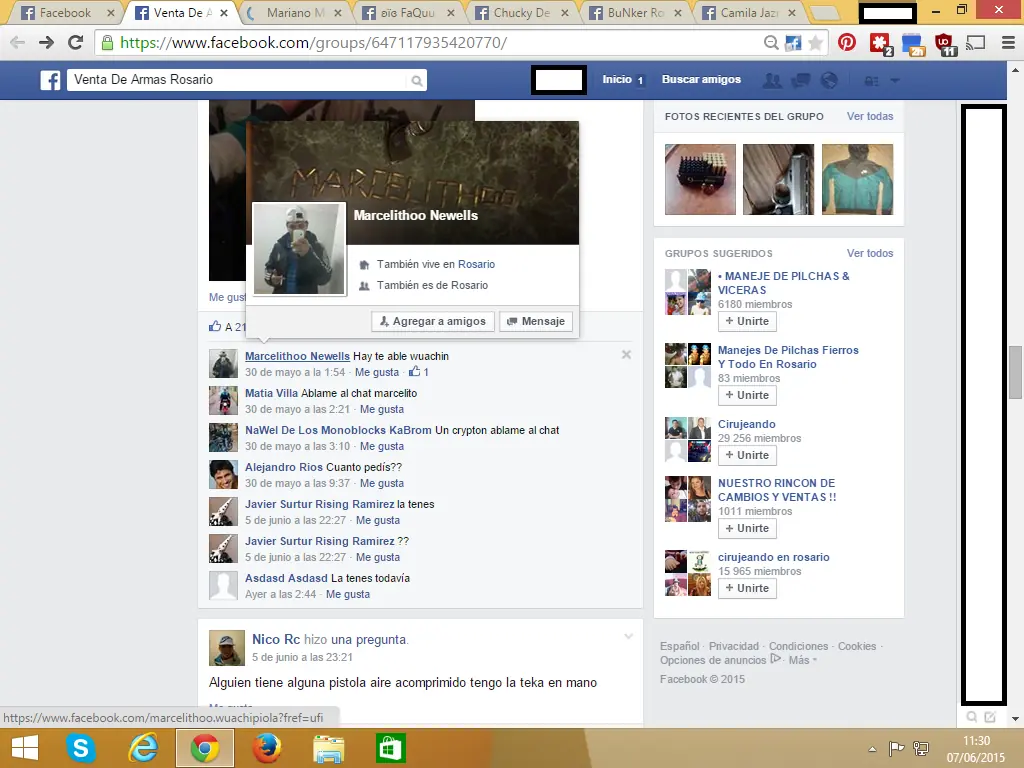Image resolution: width=1024 pixels, height=768 pixels.
Task: Switch to the Mariano M browser tab
Action: [x=295, y=12]
